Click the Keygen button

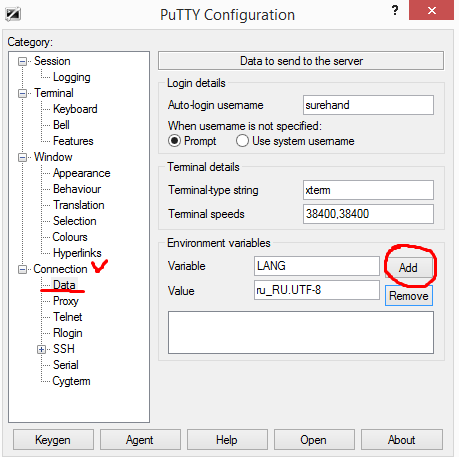[x=53, y=440]
